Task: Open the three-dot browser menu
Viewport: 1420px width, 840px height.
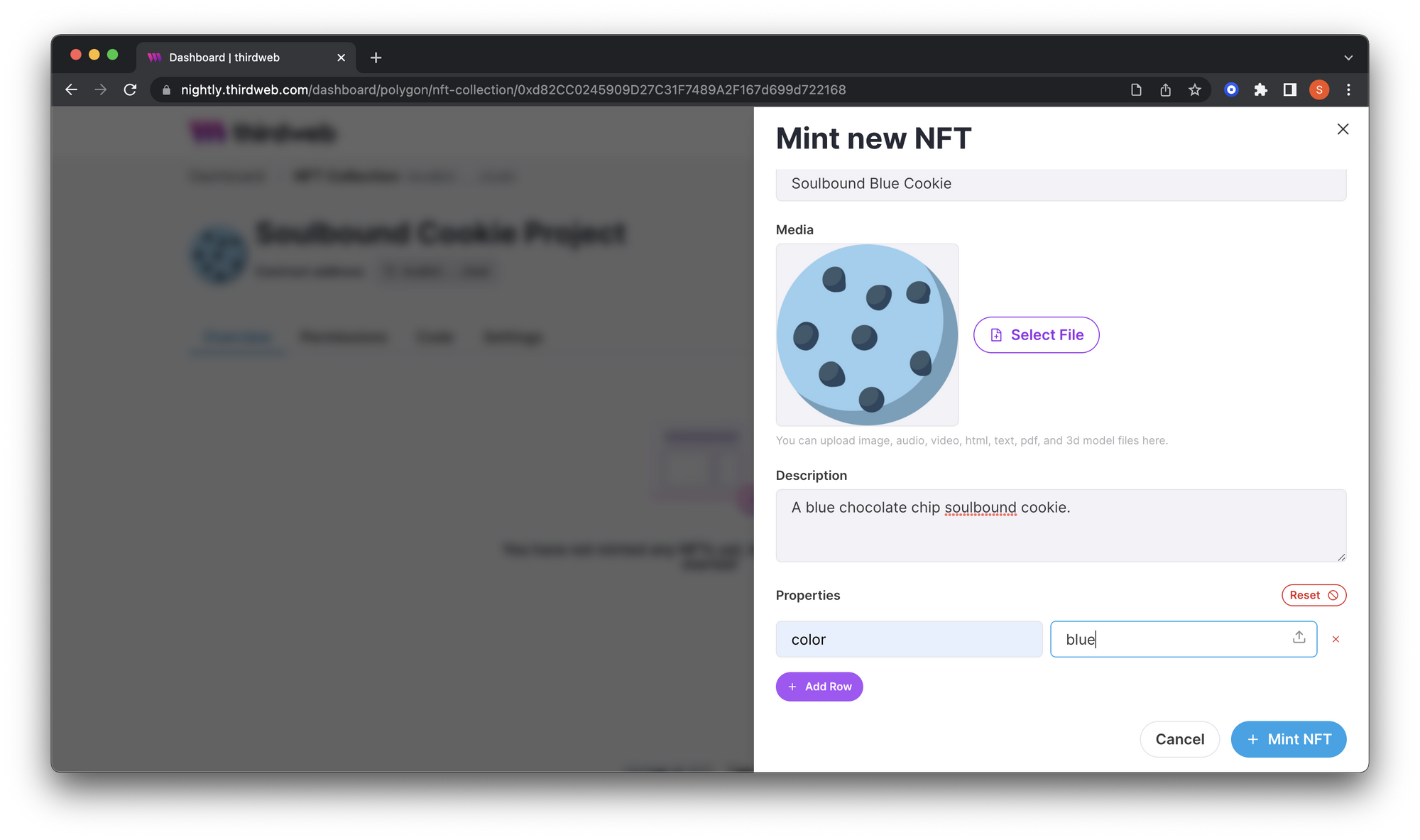Action: 1348,89
